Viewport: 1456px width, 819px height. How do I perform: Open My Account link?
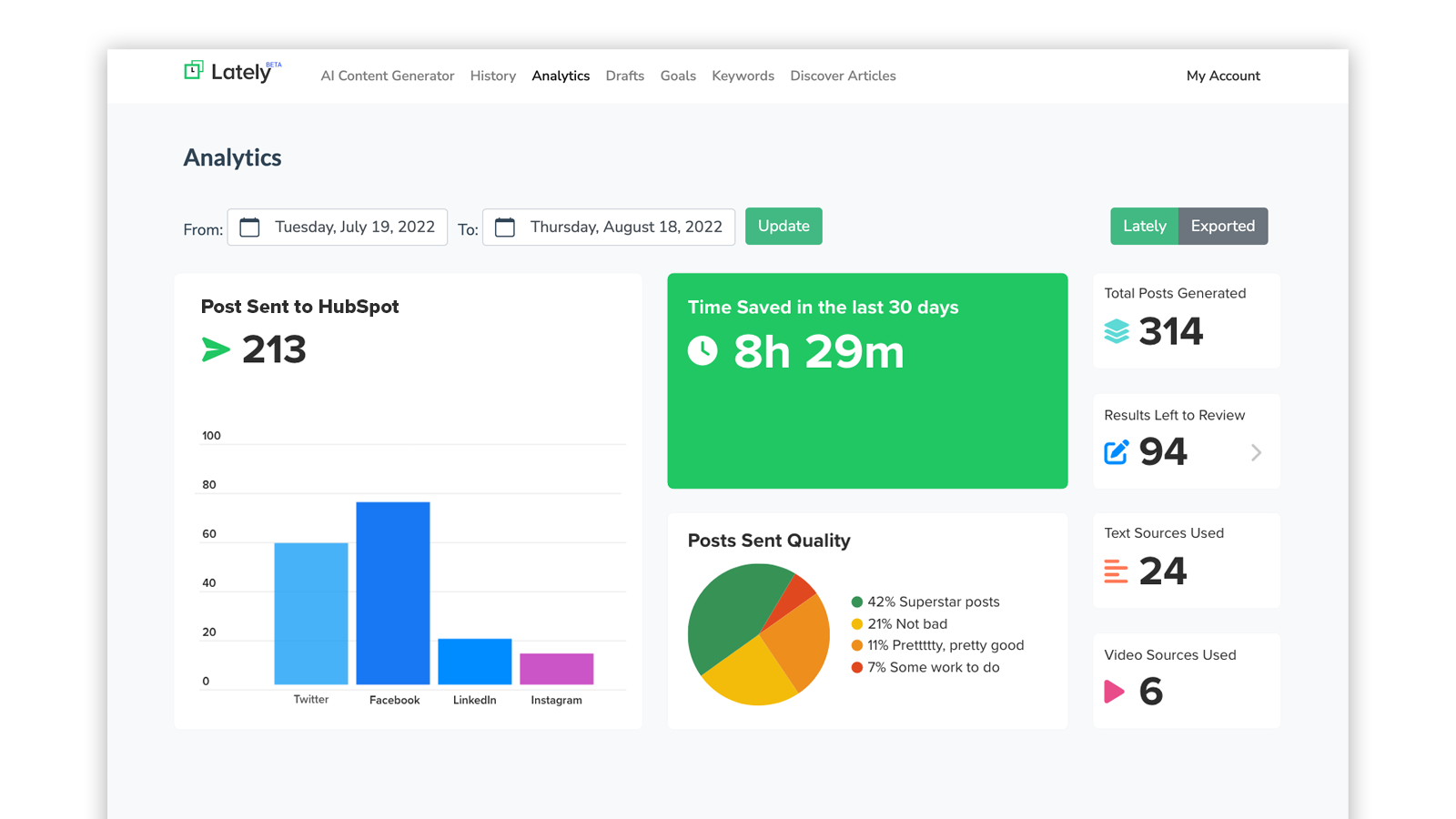(x=1222, y=76)
